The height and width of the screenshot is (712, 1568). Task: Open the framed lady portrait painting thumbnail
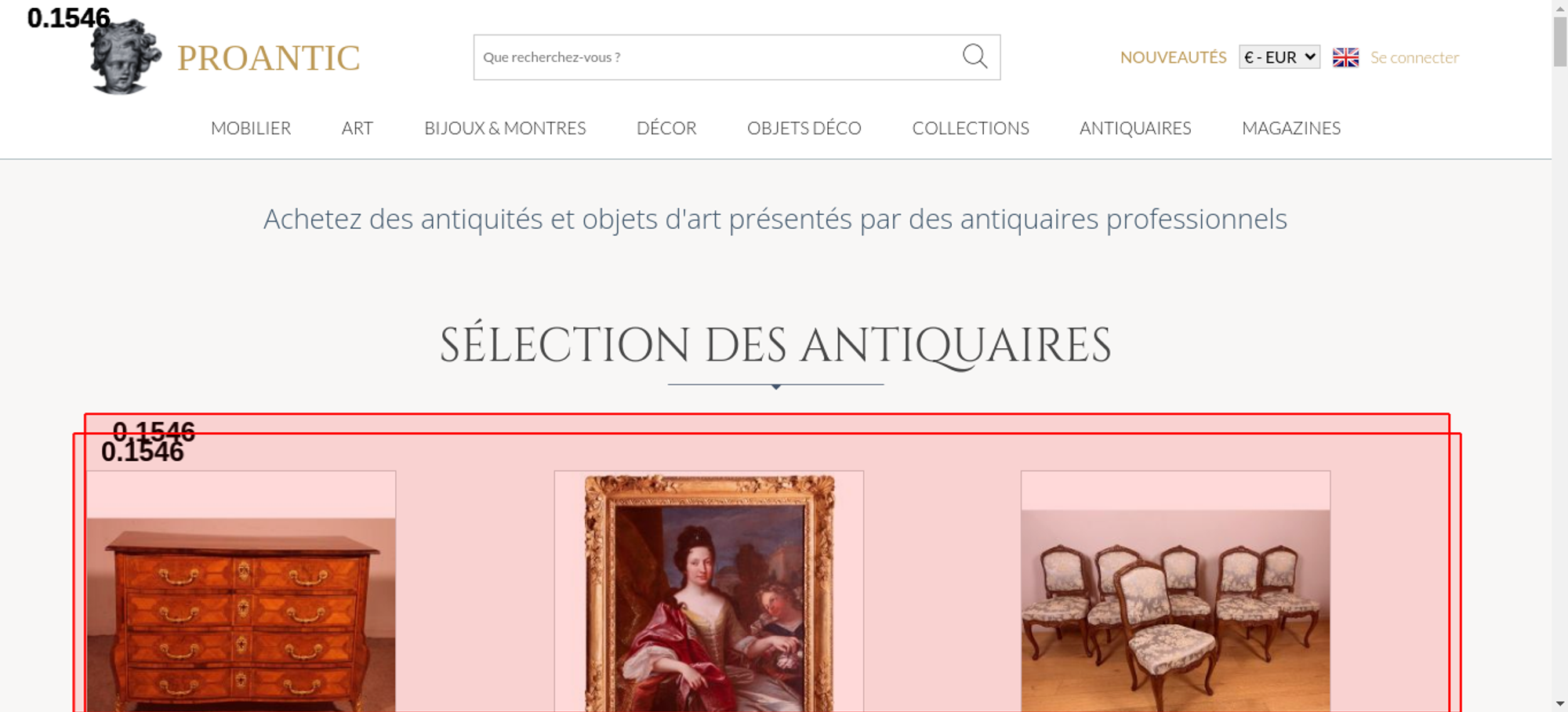point(709,591)
